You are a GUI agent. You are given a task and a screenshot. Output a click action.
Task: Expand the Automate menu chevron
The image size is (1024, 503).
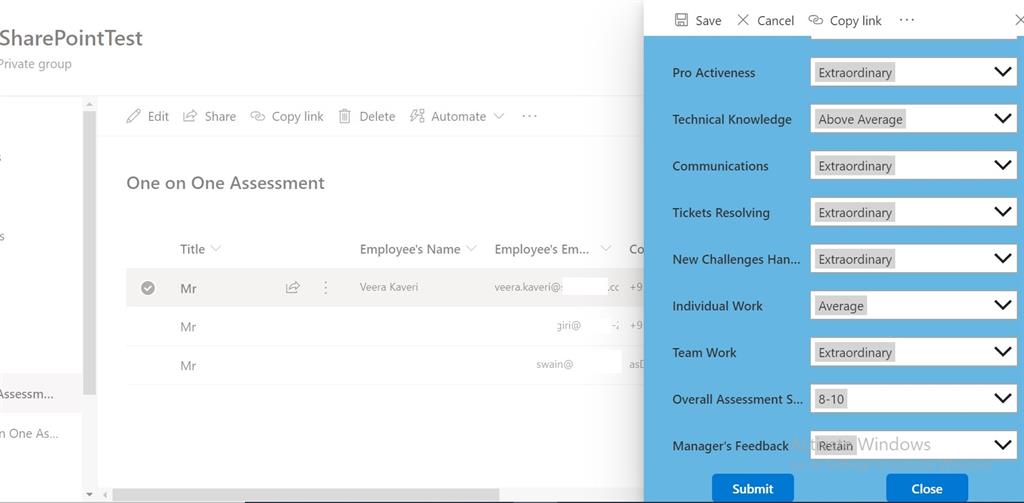pos(499,117)
